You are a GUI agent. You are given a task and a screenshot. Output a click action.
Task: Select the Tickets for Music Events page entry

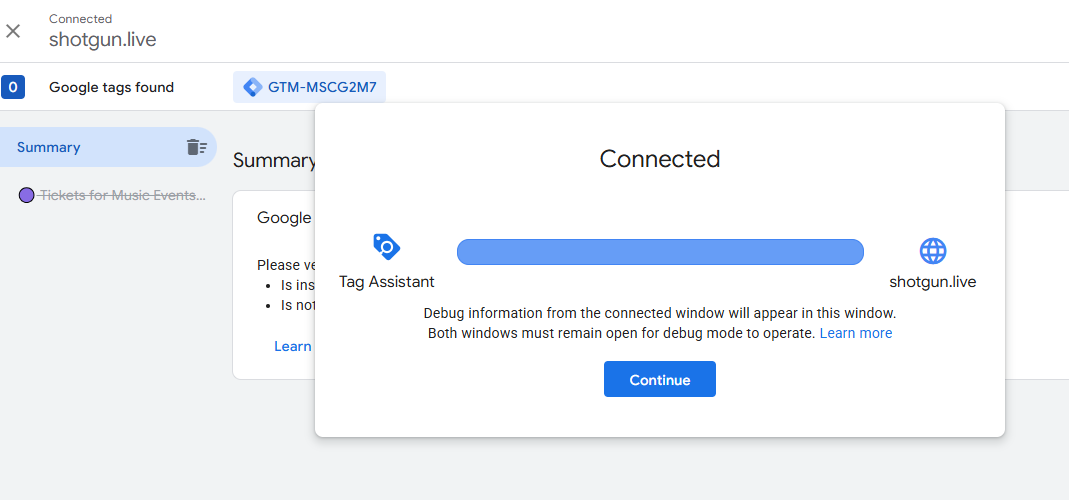[123, 196]
